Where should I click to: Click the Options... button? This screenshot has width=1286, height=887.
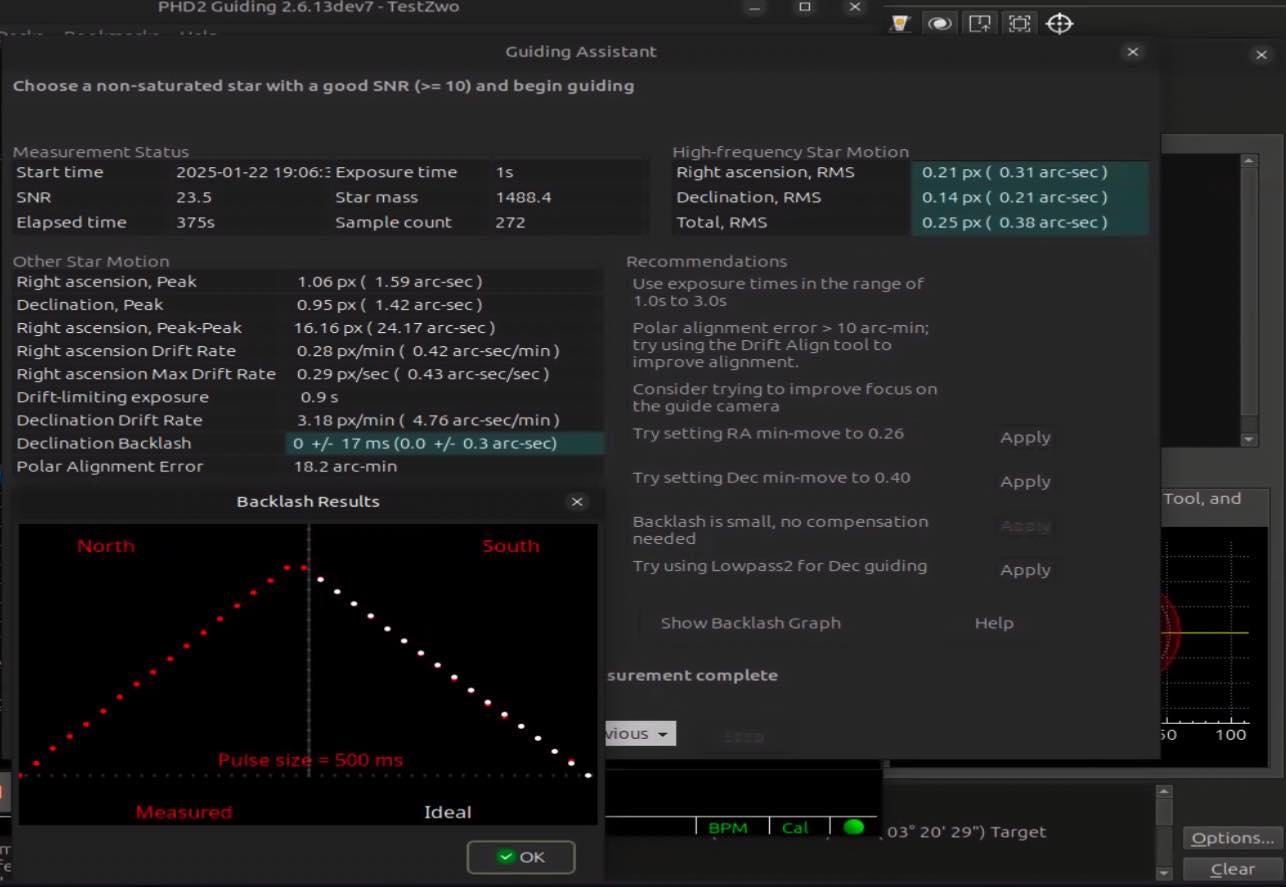tap(1232, 838)
